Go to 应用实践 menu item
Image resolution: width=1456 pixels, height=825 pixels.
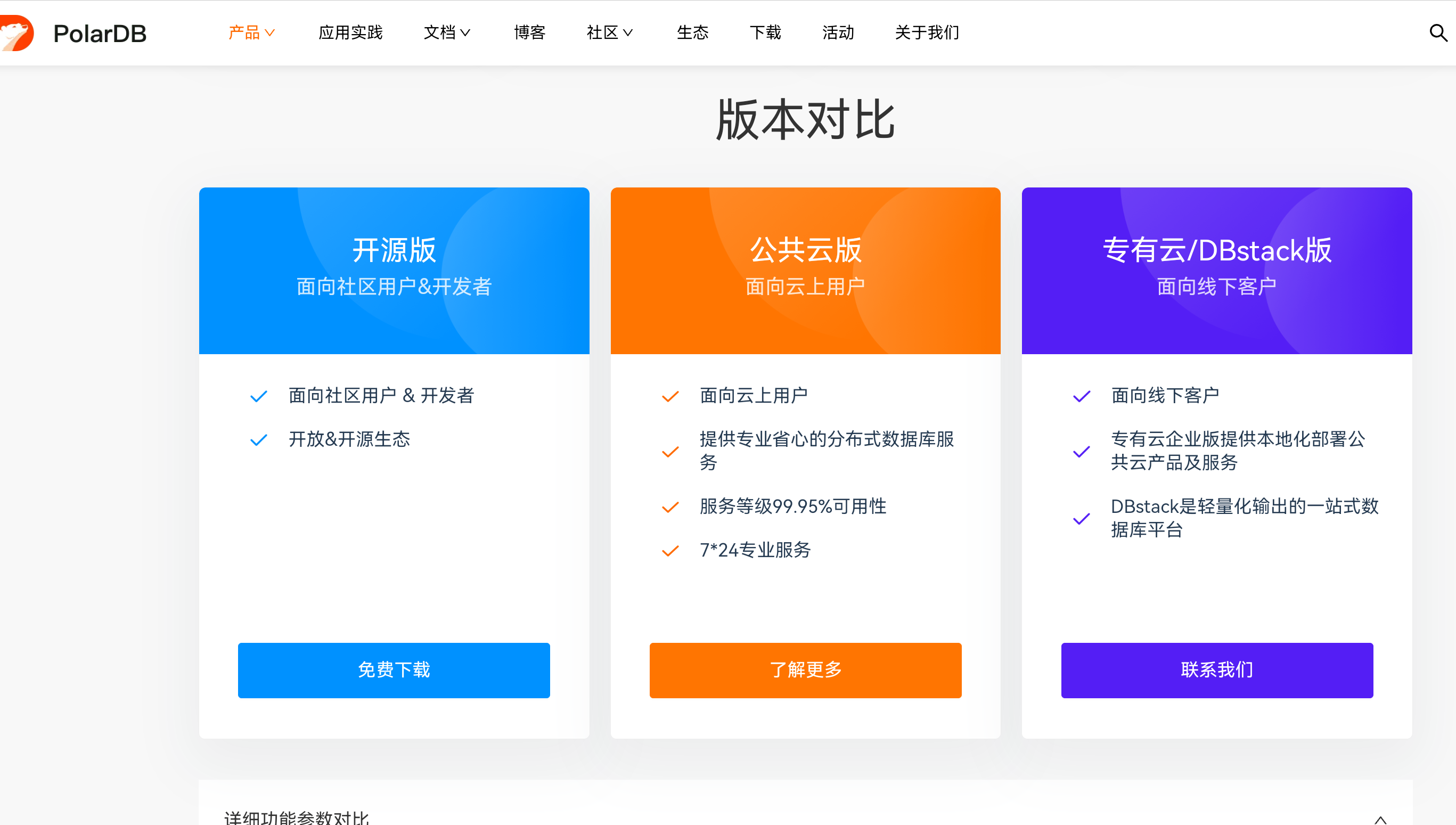pyautogui.click(x=351, y=33)
